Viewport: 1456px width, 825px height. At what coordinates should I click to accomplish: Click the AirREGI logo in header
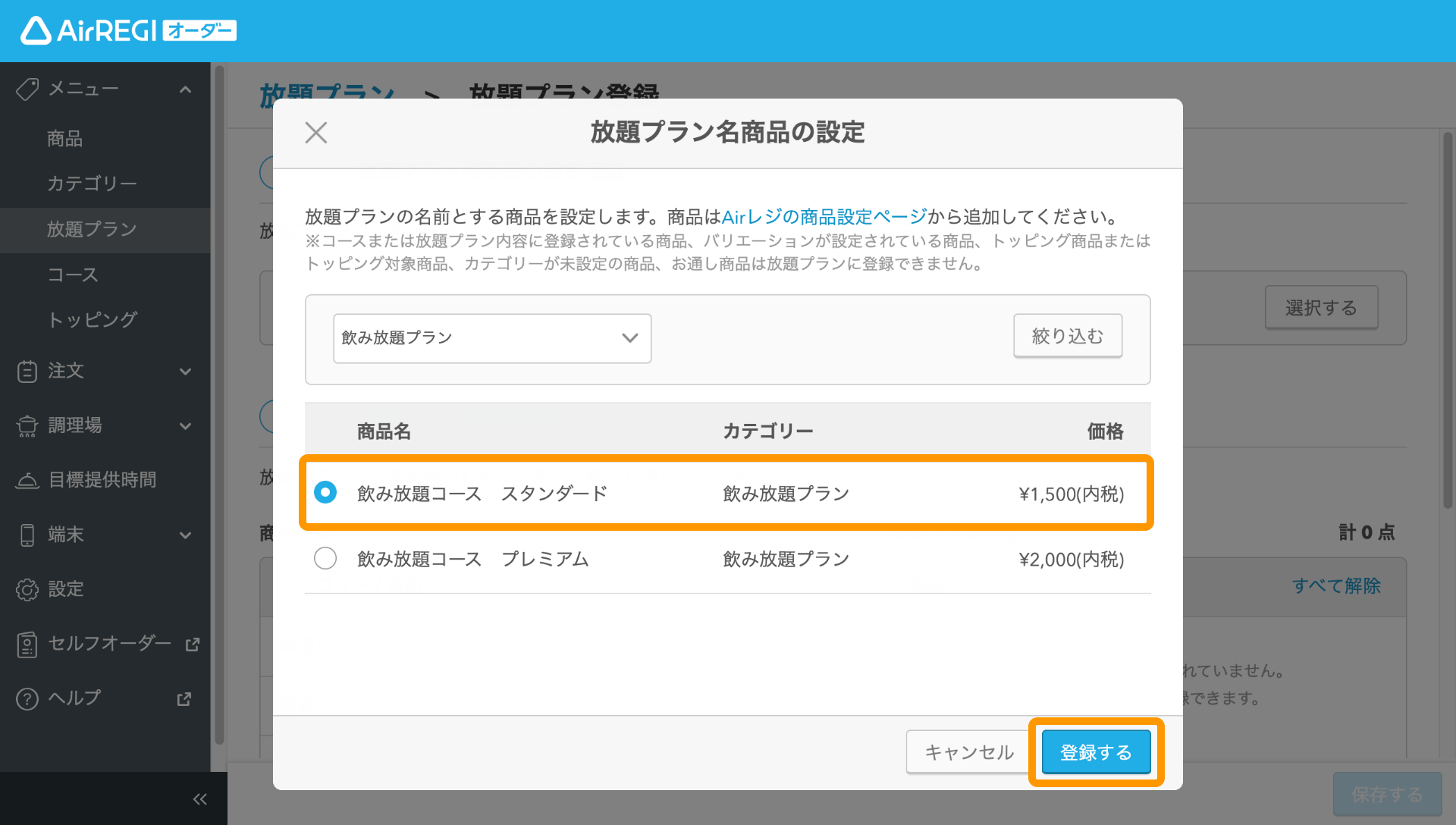pos(128,30)
